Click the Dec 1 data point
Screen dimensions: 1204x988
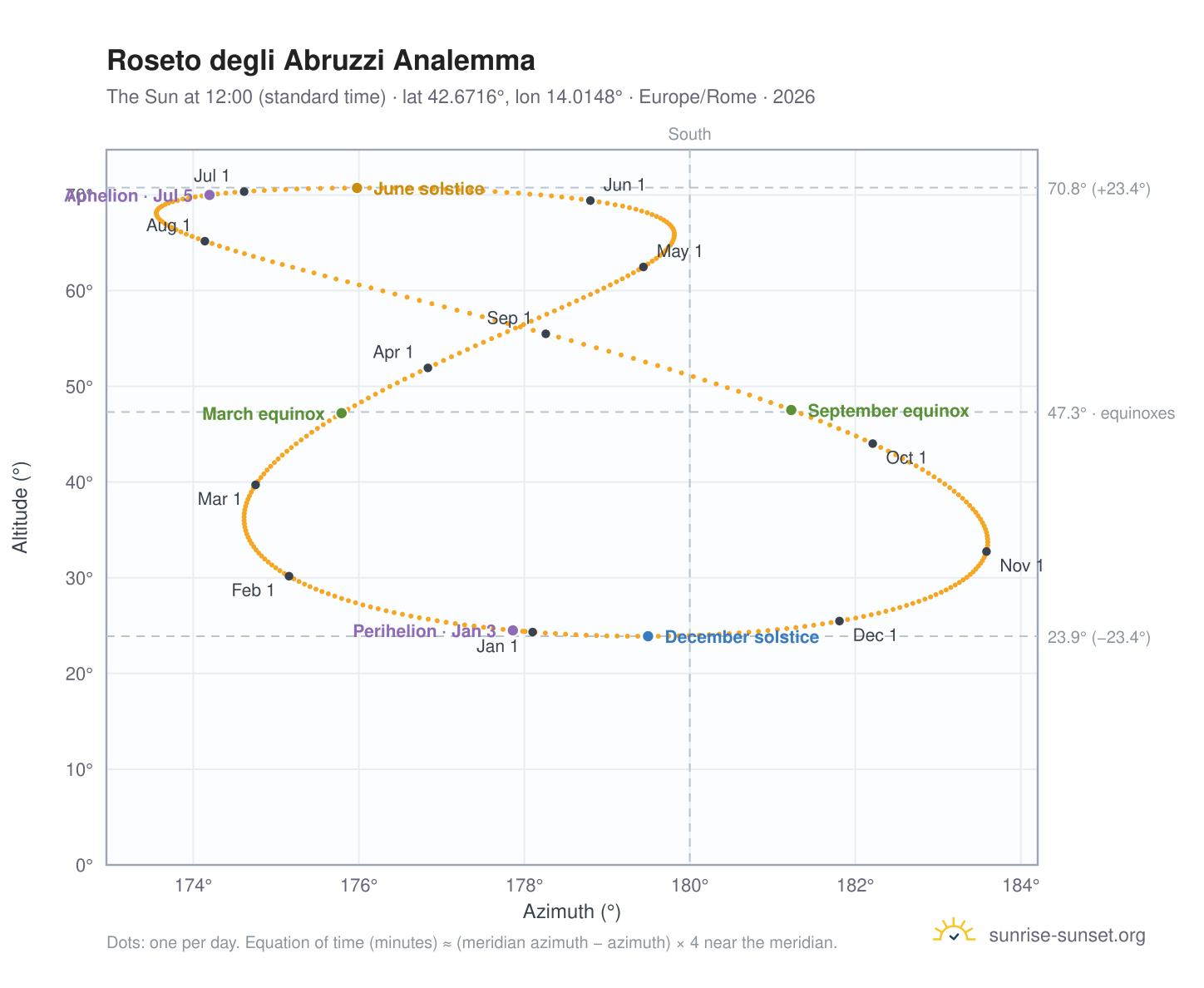coord(839,620)
